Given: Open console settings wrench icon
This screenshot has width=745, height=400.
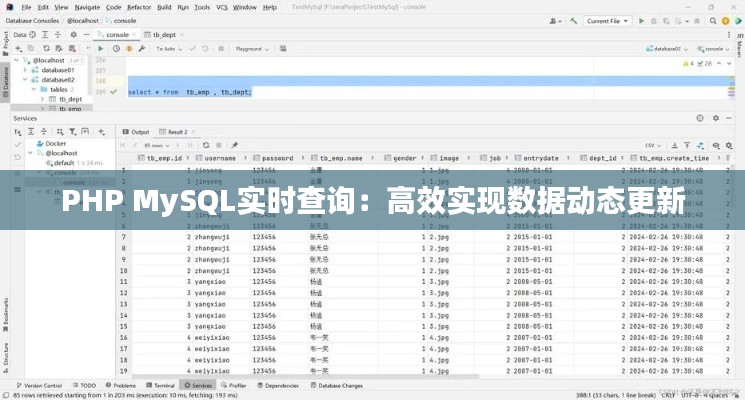Looking at the screenshot, I should [142, 48].
